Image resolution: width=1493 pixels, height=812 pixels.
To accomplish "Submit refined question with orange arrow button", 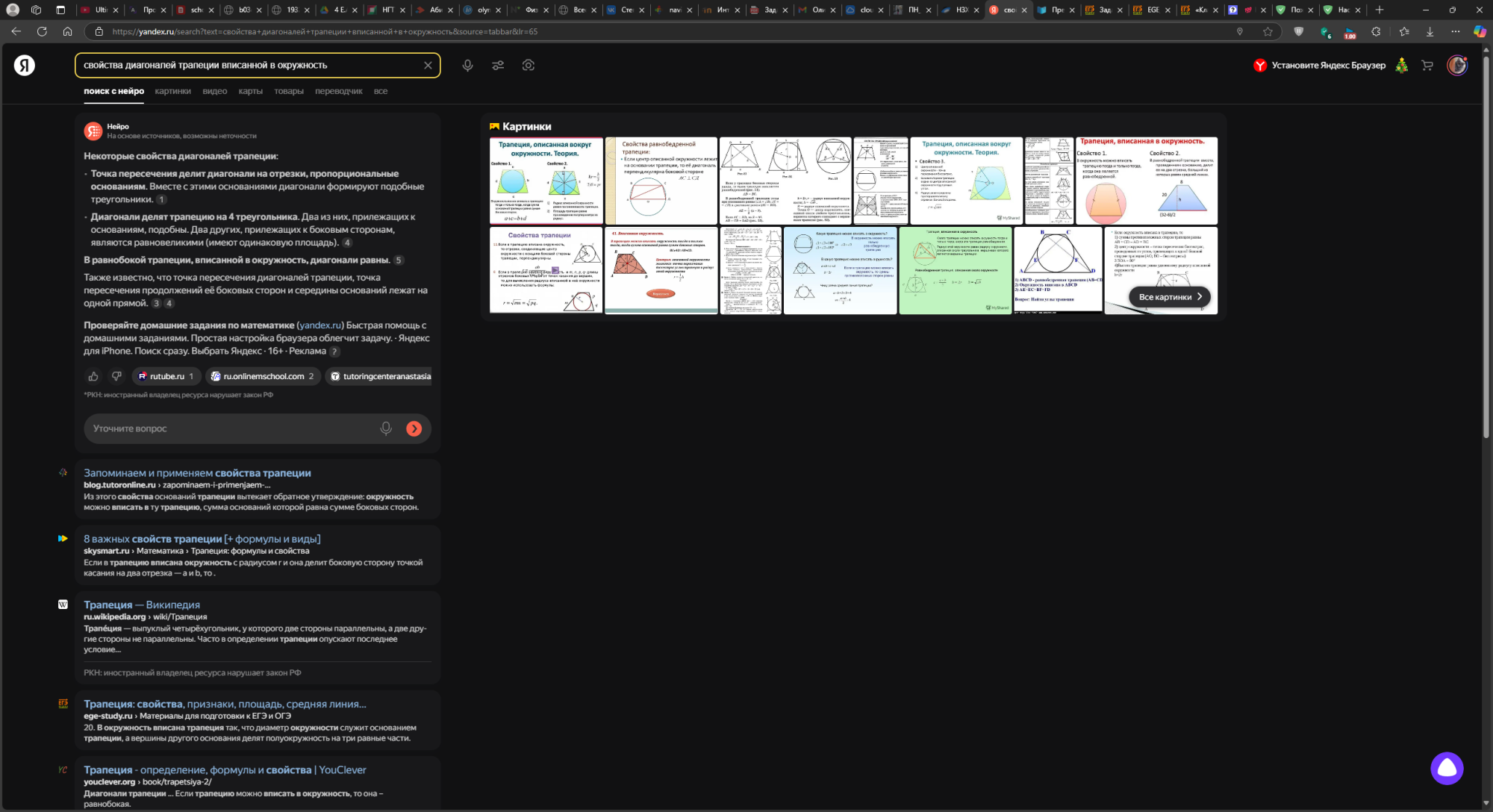I will (x=414, y=428).
